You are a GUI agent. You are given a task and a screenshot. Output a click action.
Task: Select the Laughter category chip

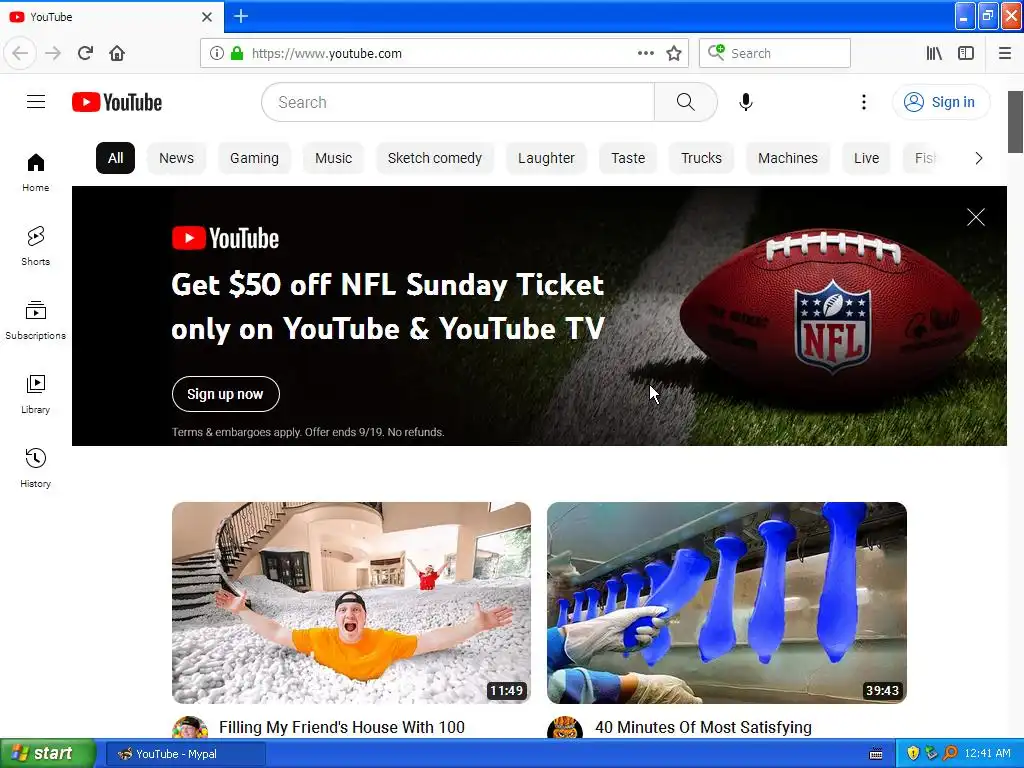pyautogui.click(x=546, y=158)
